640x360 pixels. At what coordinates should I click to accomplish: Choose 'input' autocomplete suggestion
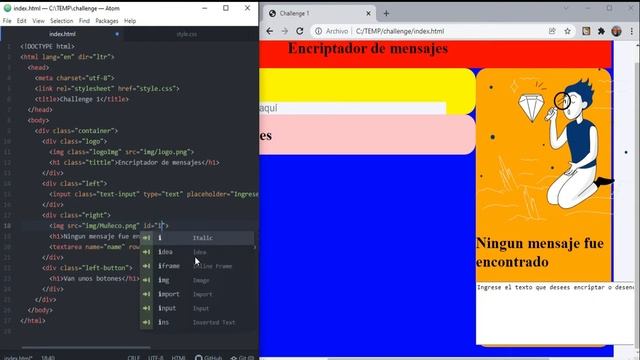point(198,309)
